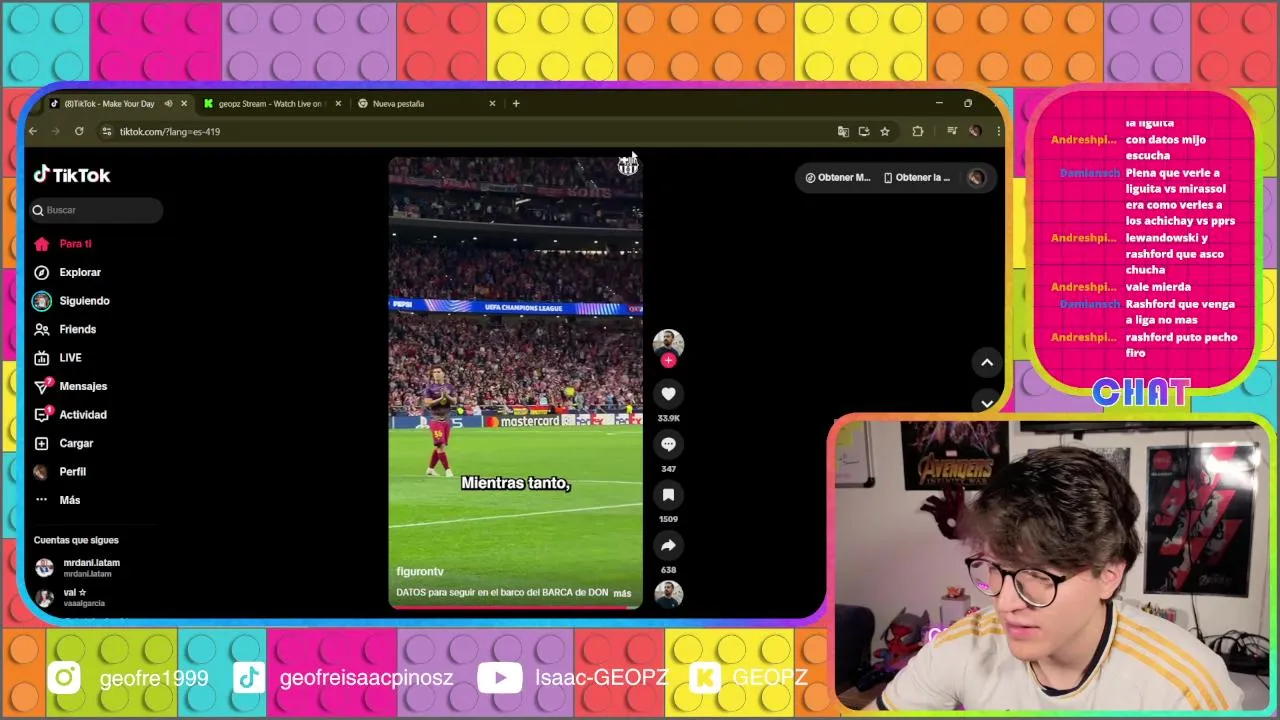Open the profile avatar at top right of TikTok
Screen dimensions: 1280x720
coord(977,178)
